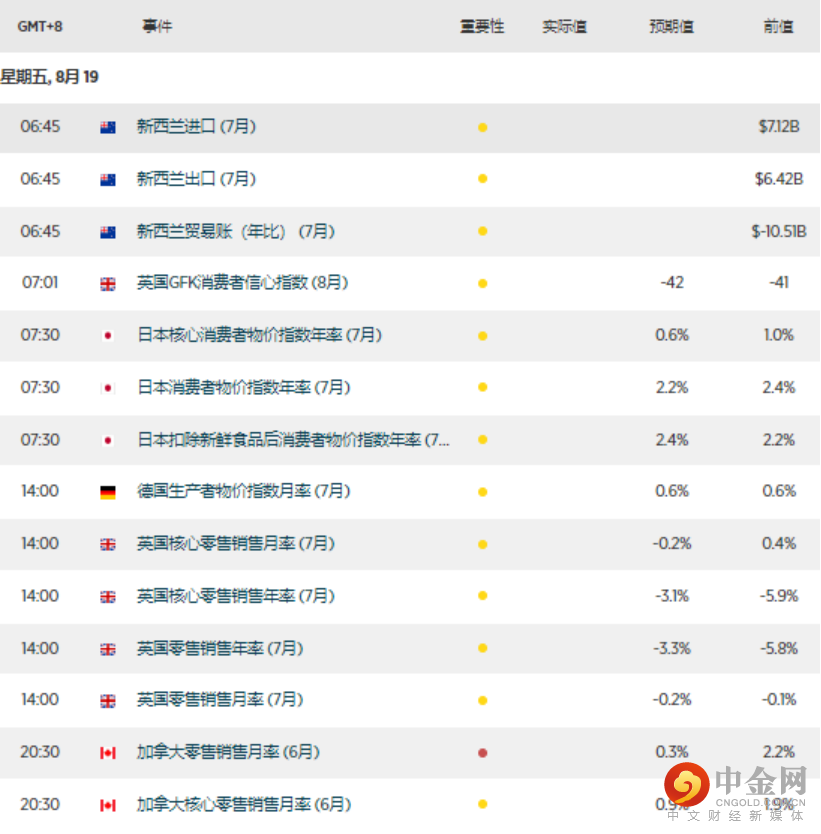Viewport: 821px width, 834px height.
Task: Click the UK flag beside 英国零售销售年率
Action: click(x=108, y=649)
